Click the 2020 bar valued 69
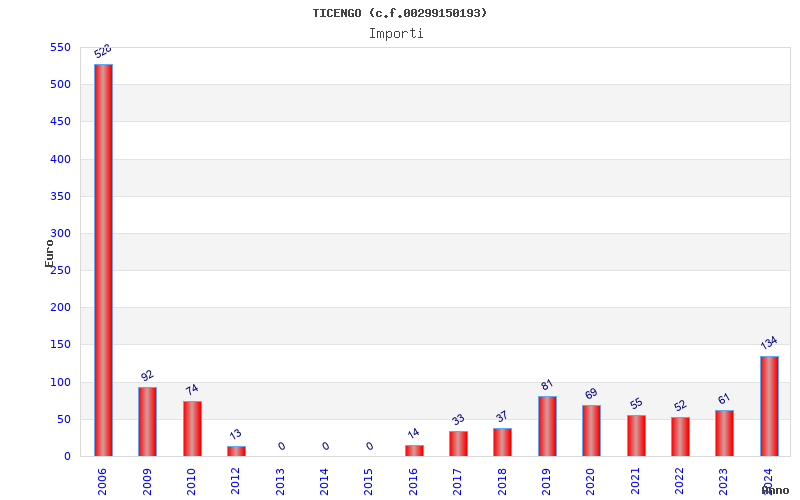The height and width of the screenshot is (500, 800). 591,431
